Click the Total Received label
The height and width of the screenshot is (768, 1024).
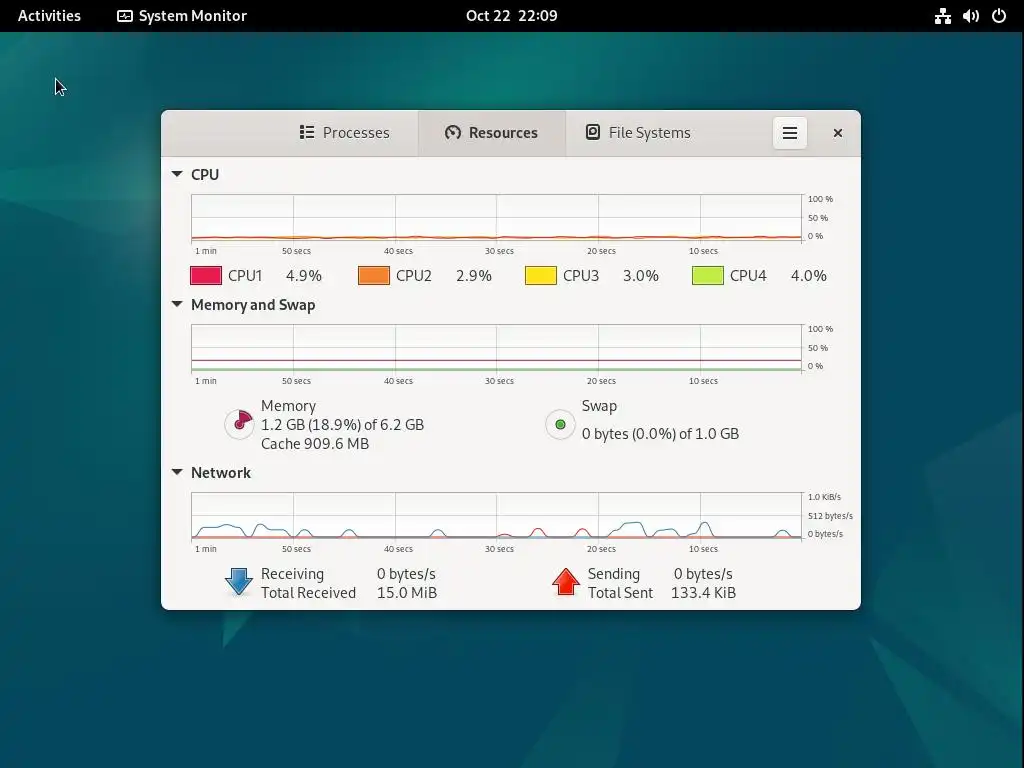pos(308,592)
